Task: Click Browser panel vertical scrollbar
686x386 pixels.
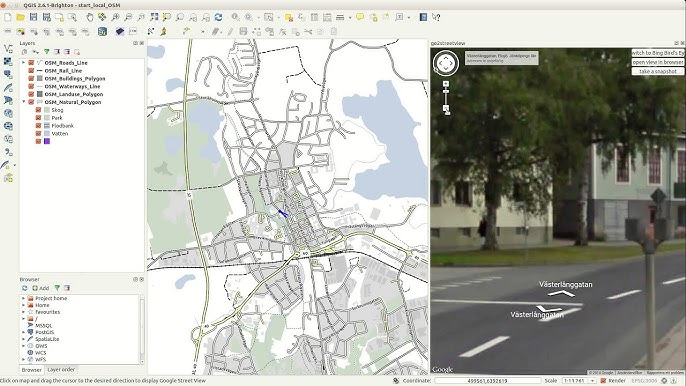Action: 142,329
